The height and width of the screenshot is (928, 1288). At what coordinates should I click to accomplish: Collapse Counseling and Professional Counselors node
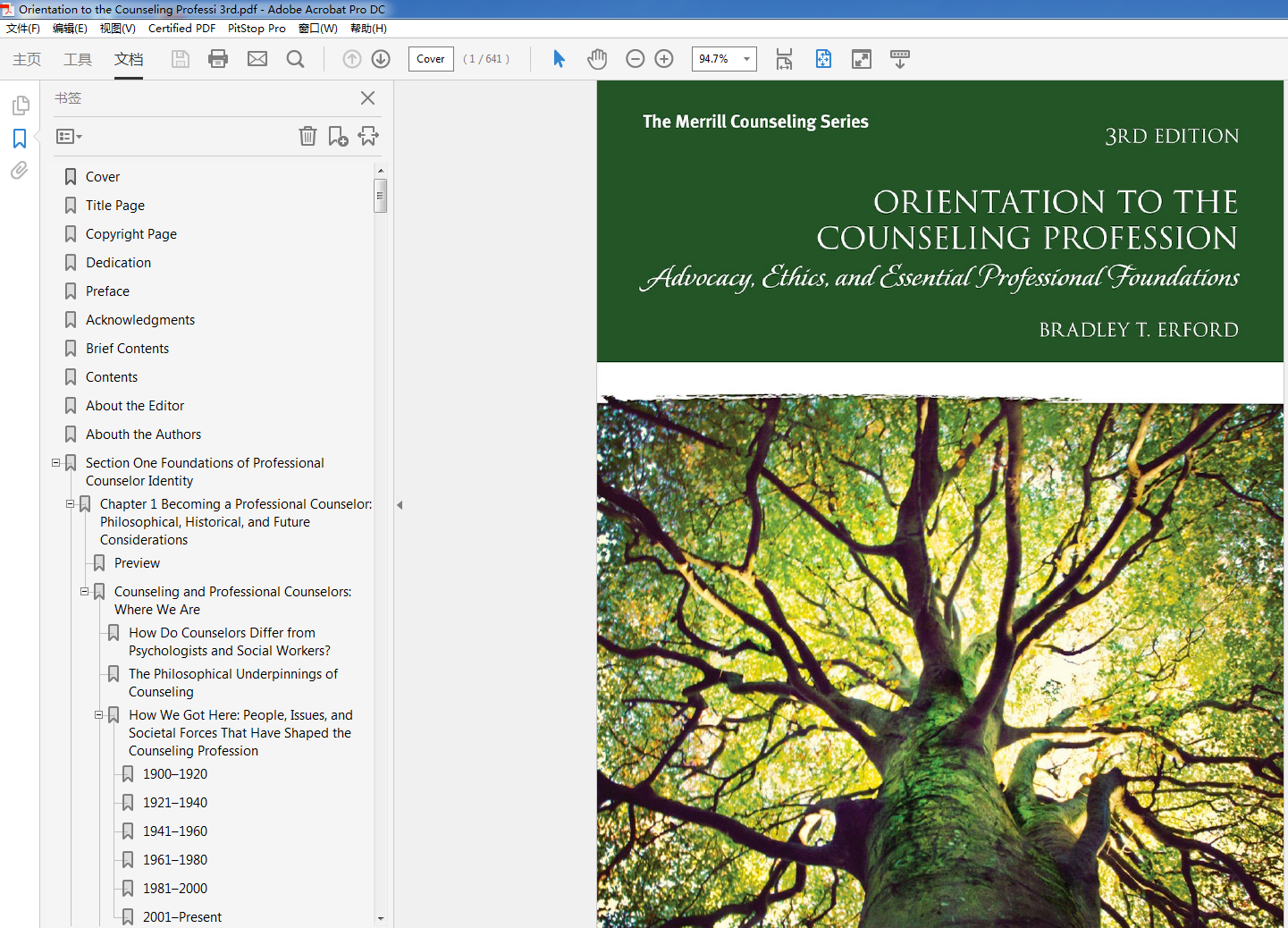(85, 592)
